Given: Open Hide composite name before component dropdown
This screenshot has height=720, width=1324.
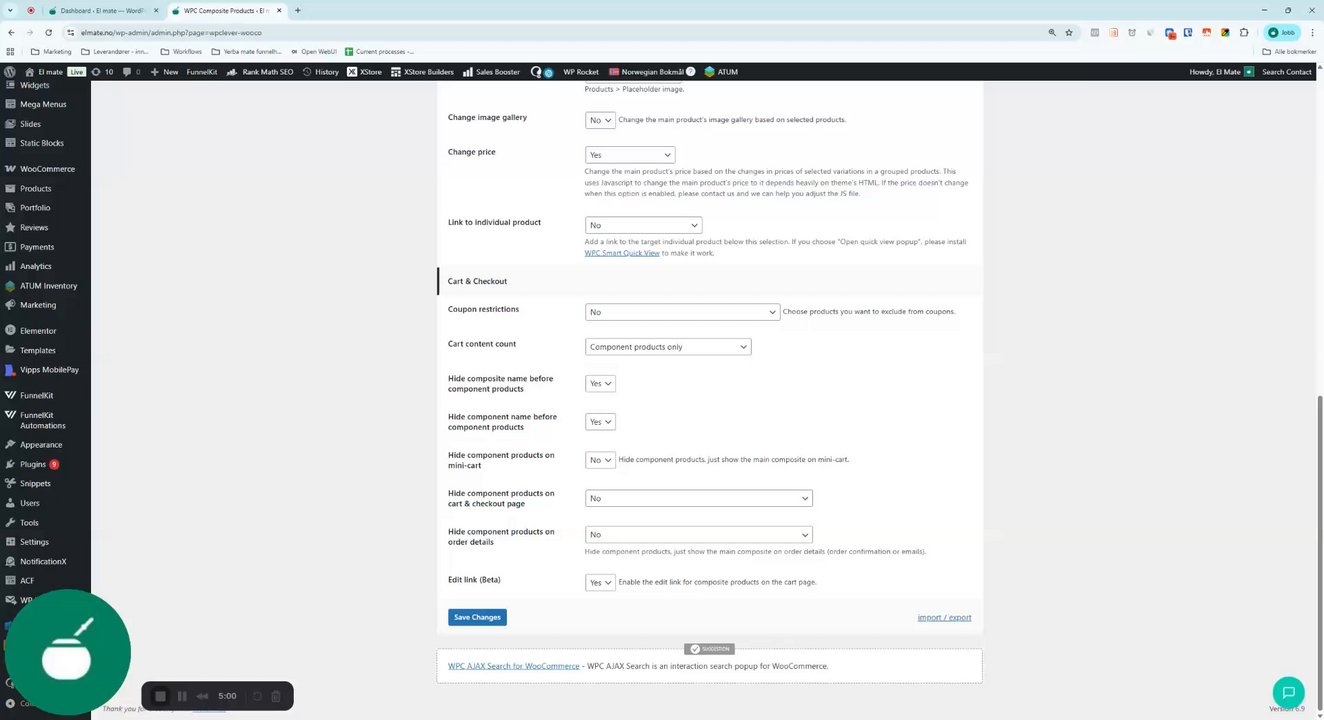Looking at the screenshot, I should (600, 384).
